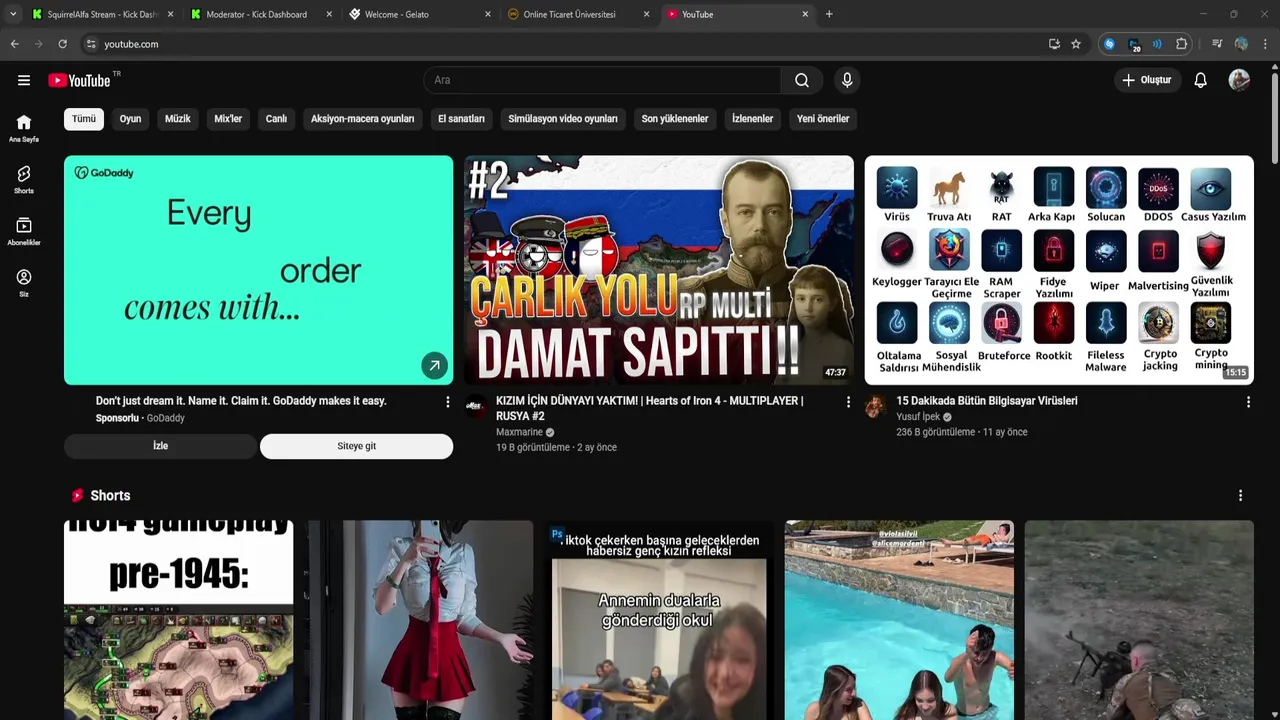Image resolution: width=1280 pixels, height=720 pixels.
Task: Open the Maxmarine channel name link
Action: tap(519, 432)
